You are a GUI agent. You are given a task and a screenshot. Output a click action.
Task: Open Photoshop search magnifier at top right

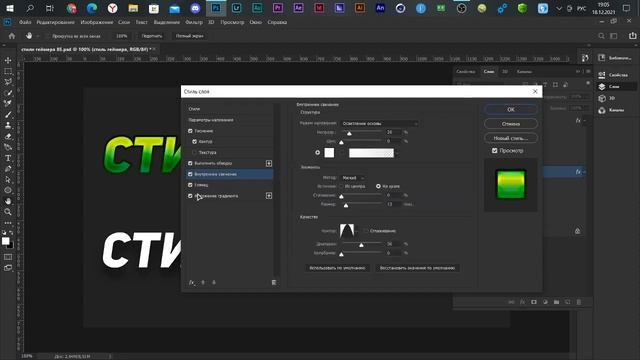pyautogui.click(x=601, y=36)
